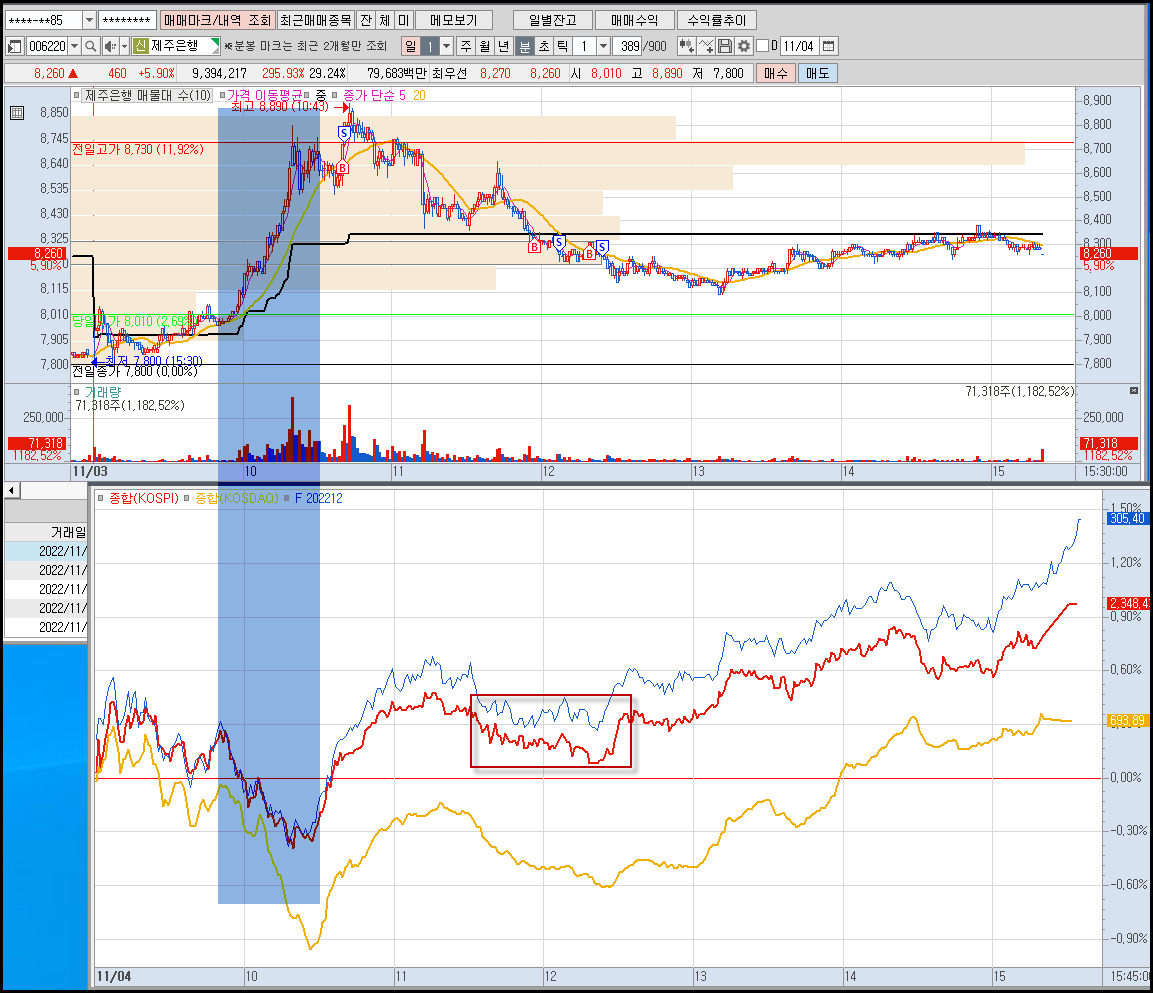Switch chart to 월 monthly period

(485, 46)
